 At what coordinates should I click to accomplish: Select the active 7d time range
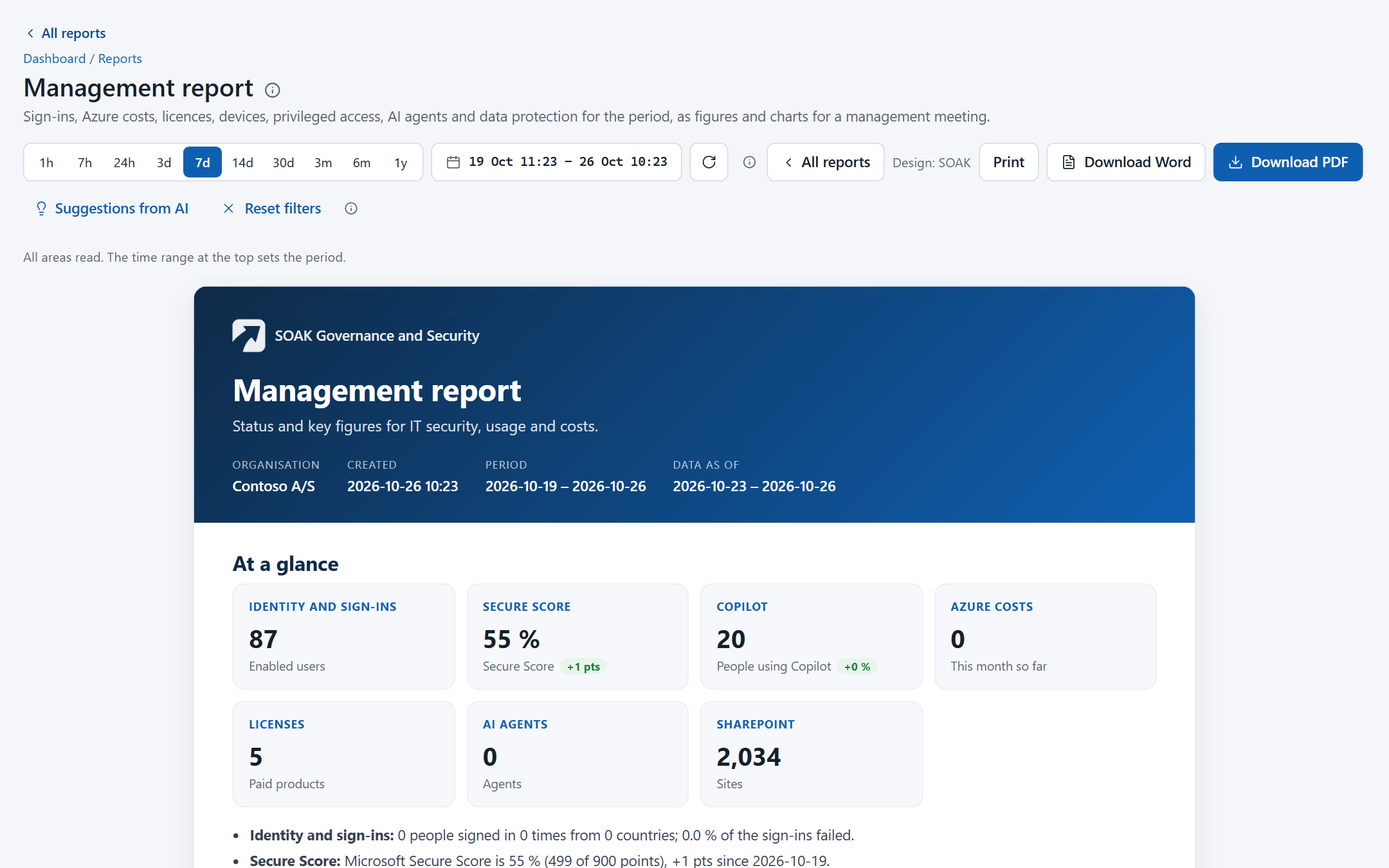coord(203,163)
